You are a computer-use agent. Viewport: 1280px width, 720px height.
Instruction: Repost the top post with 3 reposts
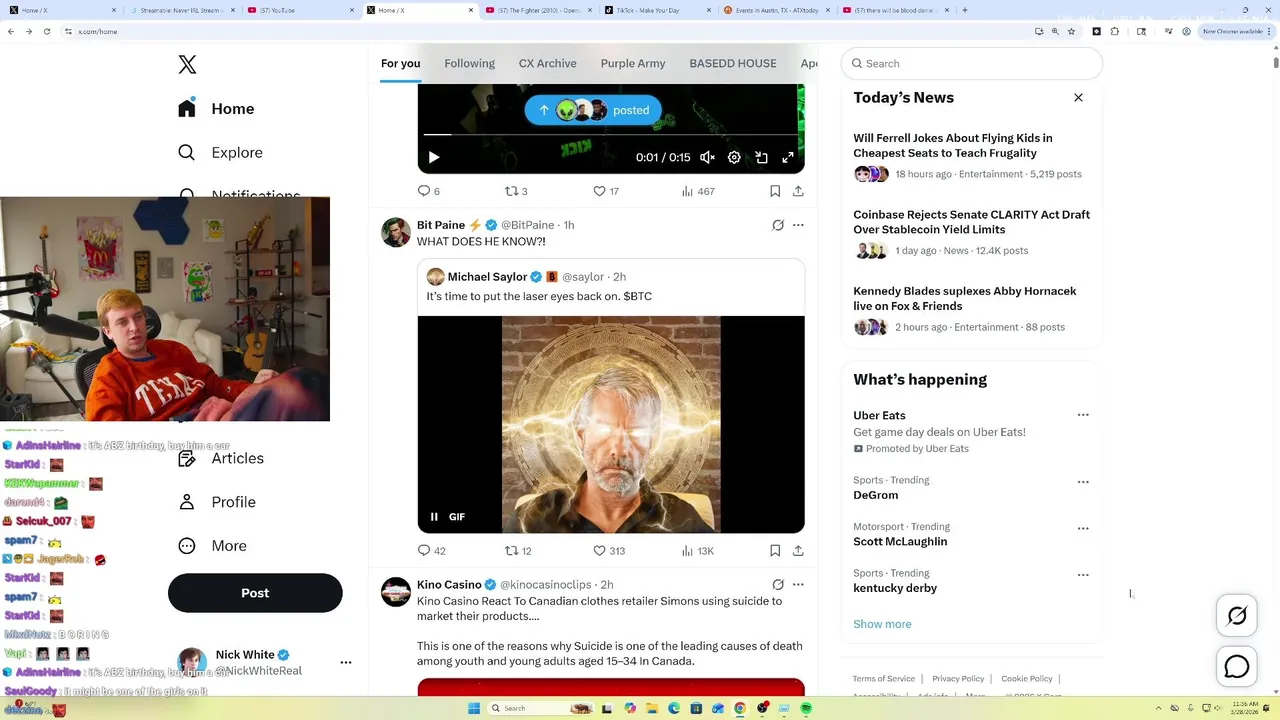[x=516, y=191]
